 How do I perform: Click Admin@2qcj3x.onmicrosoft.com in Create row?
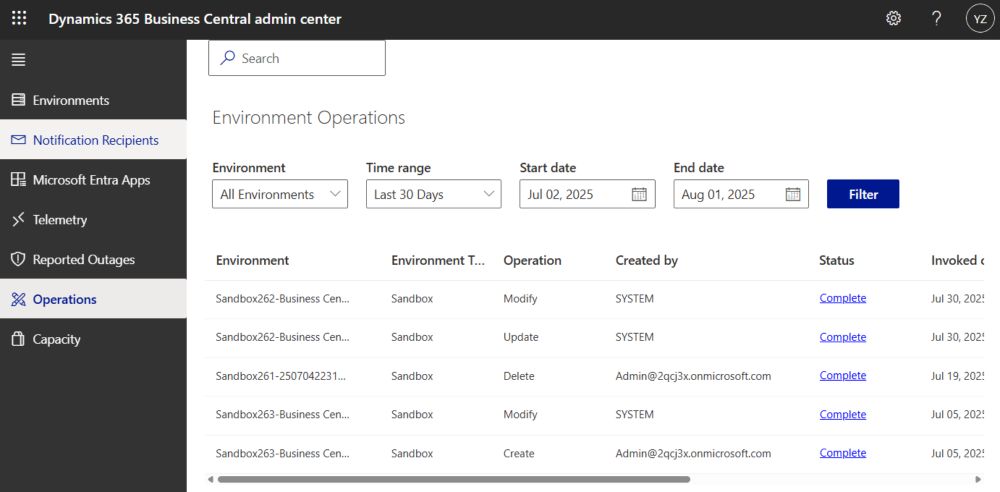(693, 453)
